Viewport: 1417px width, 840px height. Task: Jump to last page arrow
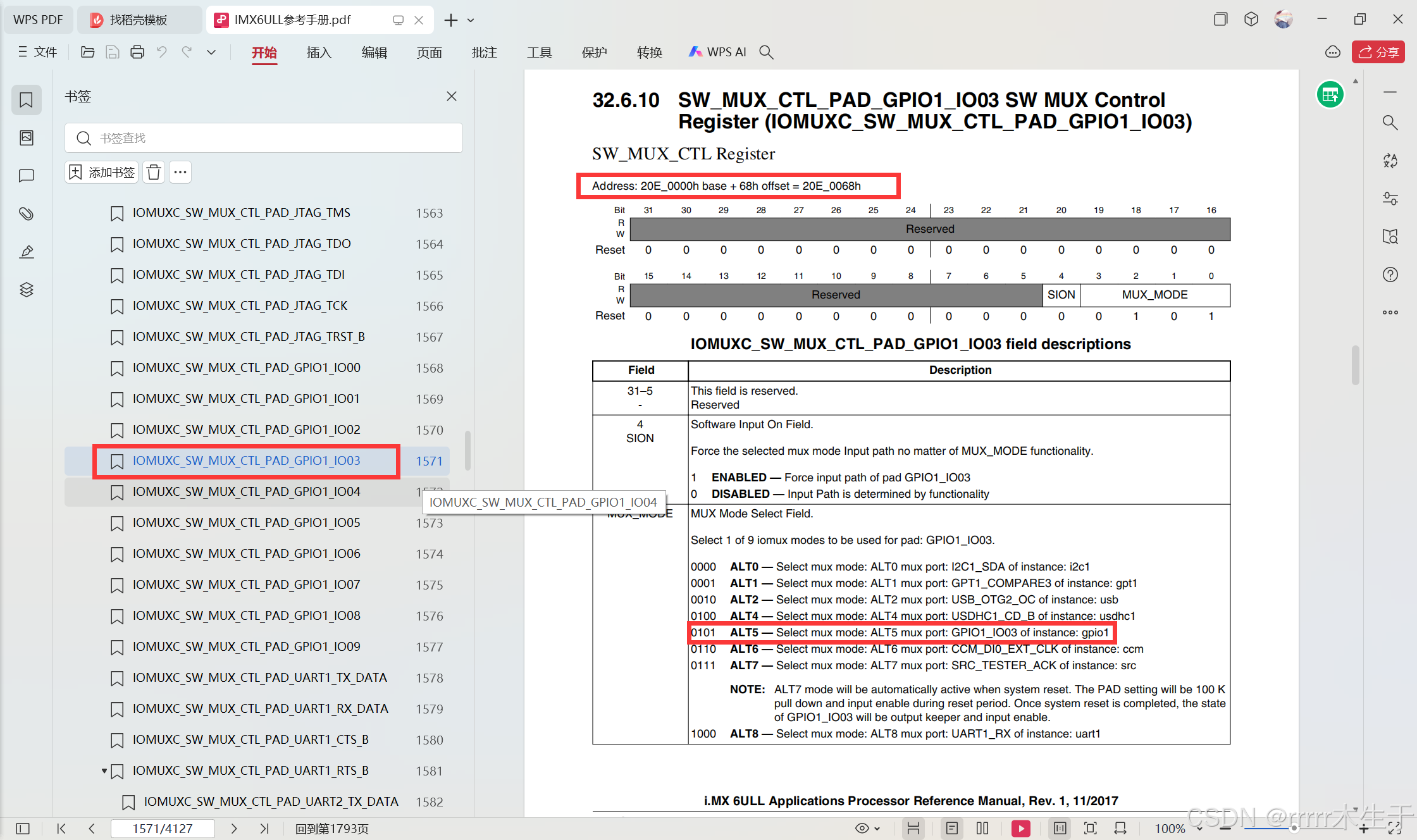(x=264, y=828)
